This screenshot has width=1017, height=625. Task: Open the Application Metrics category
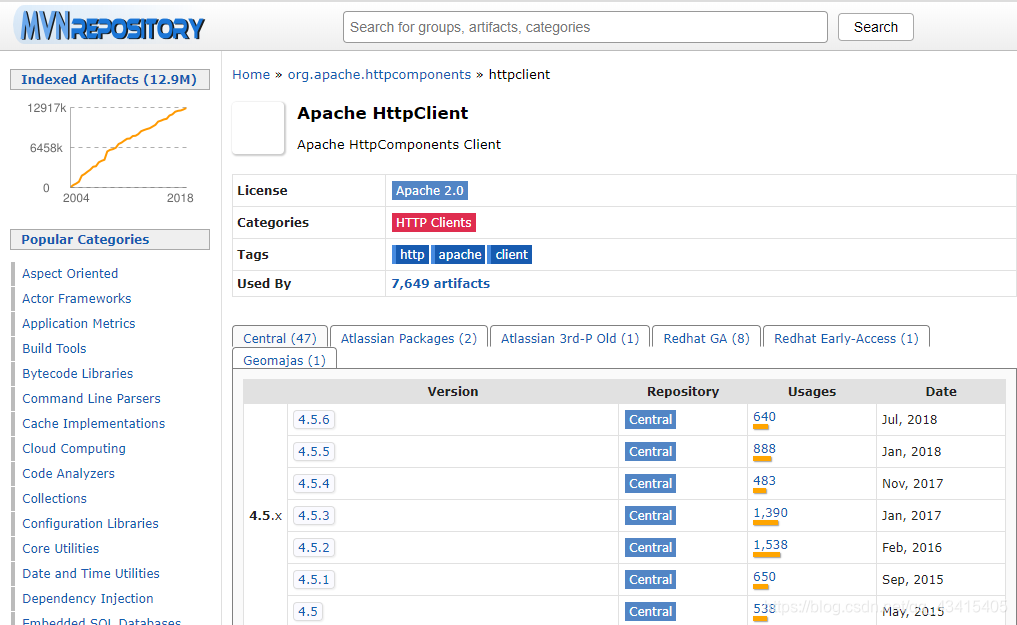(x=78, y=324)
